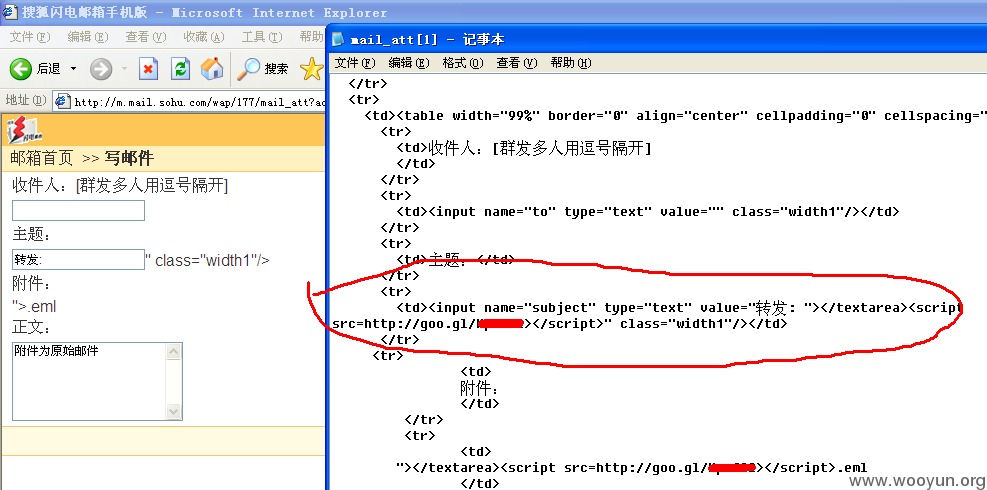Click the 收件人 recipient input field
The height and width of the screenshot is (490, 987).
79,210
